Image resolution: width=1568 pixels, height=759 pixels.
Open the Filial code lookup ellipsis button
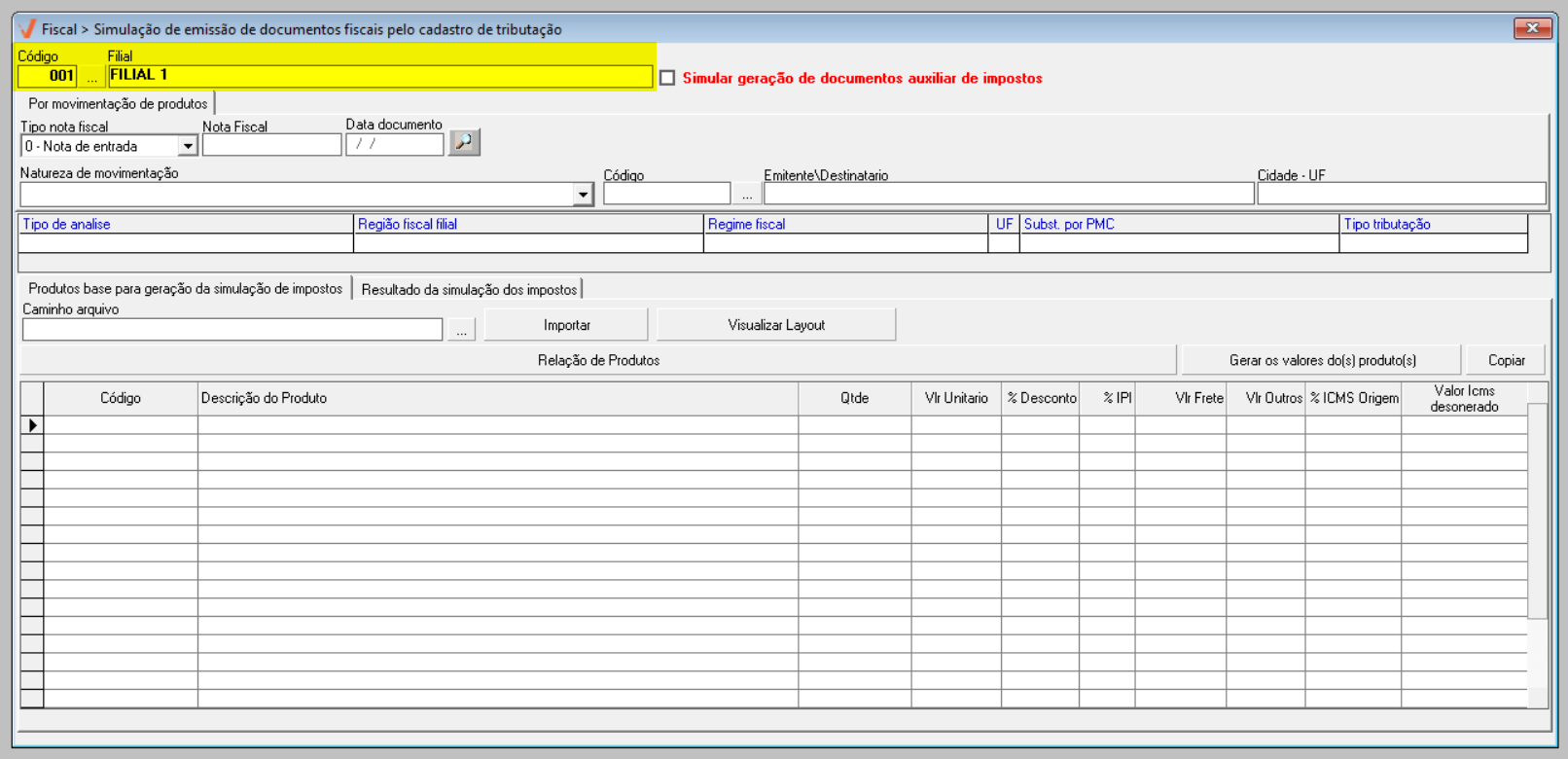(92, 77)
